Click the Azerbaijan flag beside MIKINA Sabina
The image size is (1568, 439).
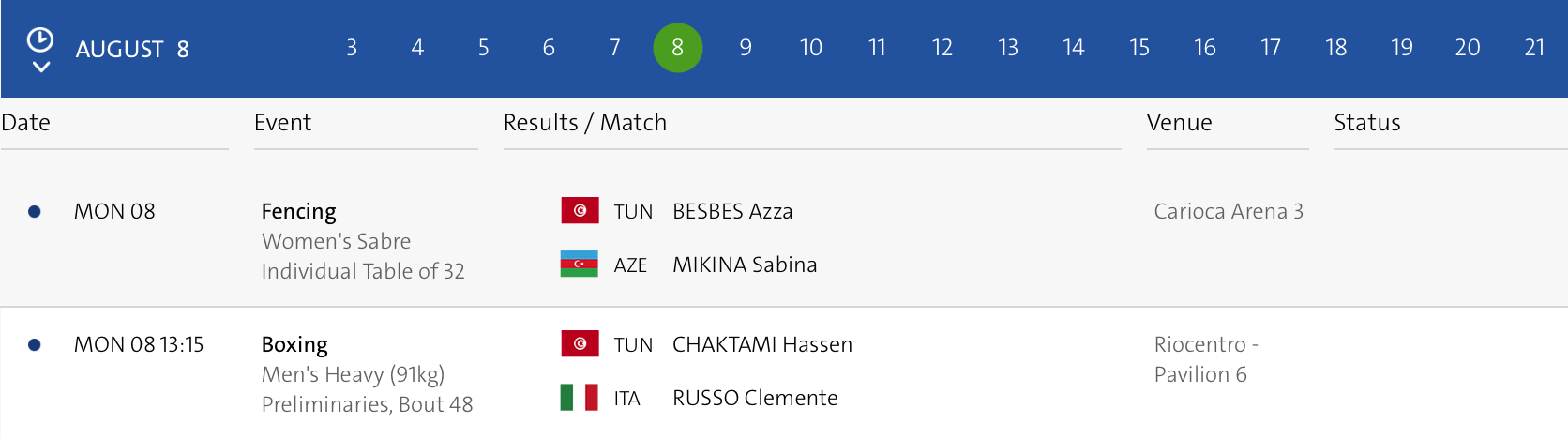tap(579, 265)
